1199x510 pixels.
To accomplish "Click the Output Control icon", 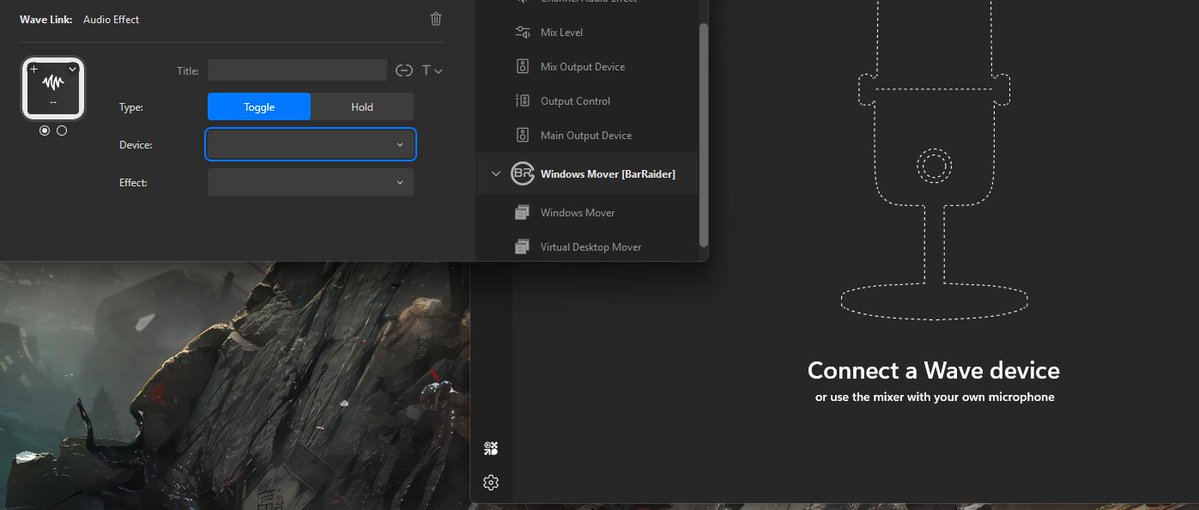I will click(522, 101).
